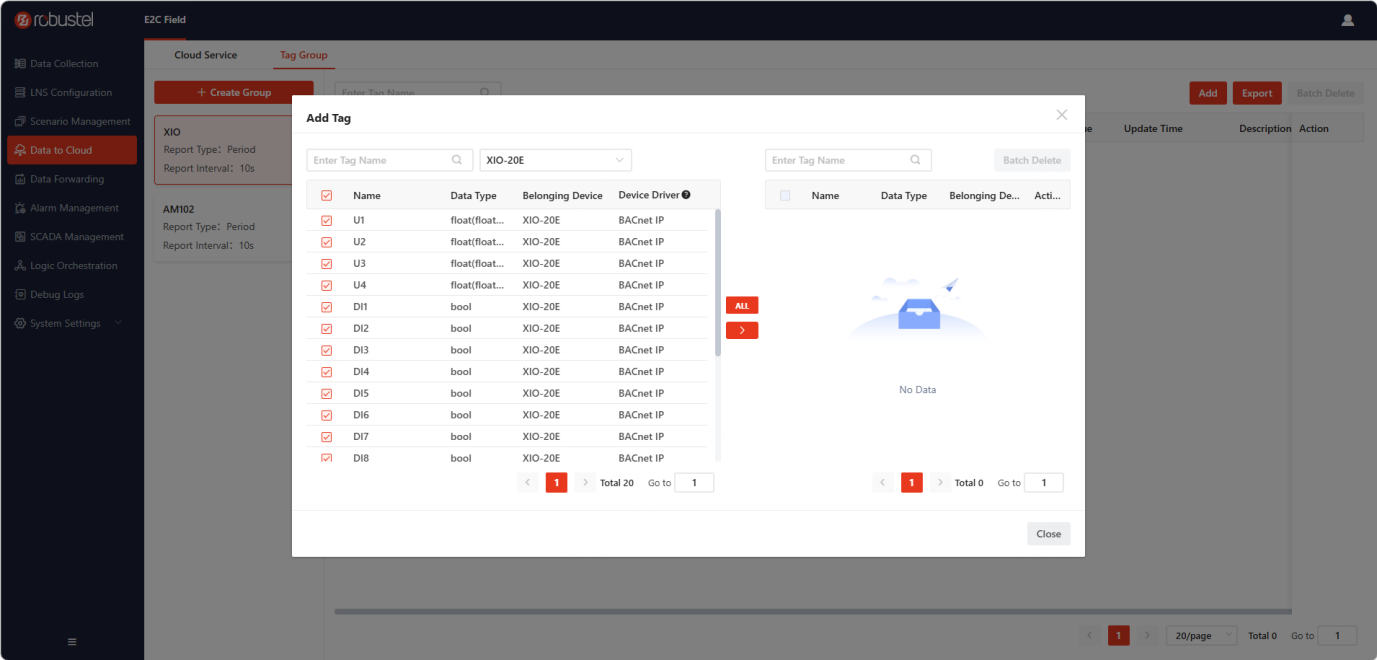Open the user account icon
This screenshot has height=660, width=1377.
click(1347, 20)
